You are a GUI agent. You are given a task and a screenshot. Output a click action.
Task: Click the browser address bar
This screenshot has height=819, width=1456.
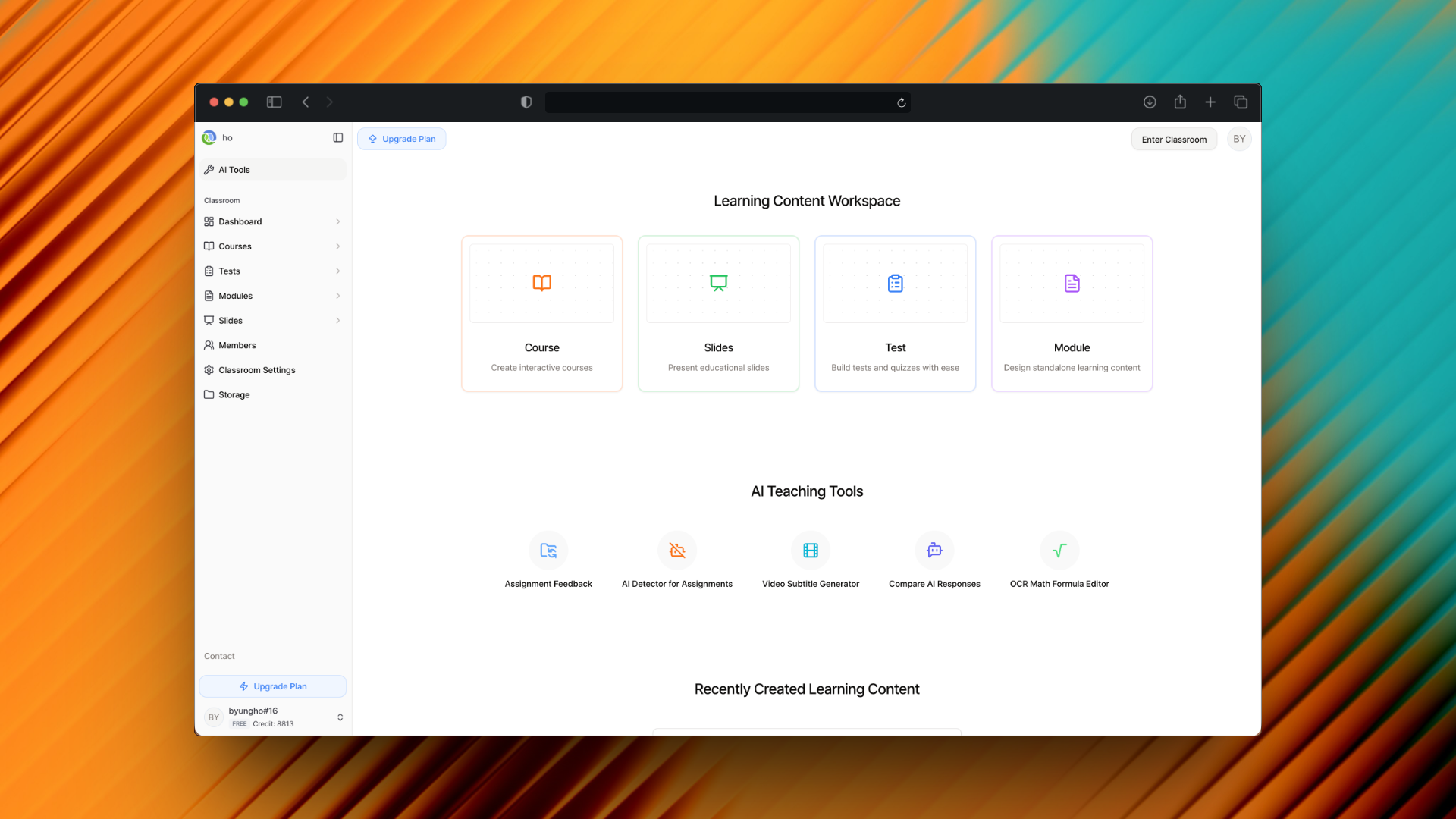pos(719,102)
